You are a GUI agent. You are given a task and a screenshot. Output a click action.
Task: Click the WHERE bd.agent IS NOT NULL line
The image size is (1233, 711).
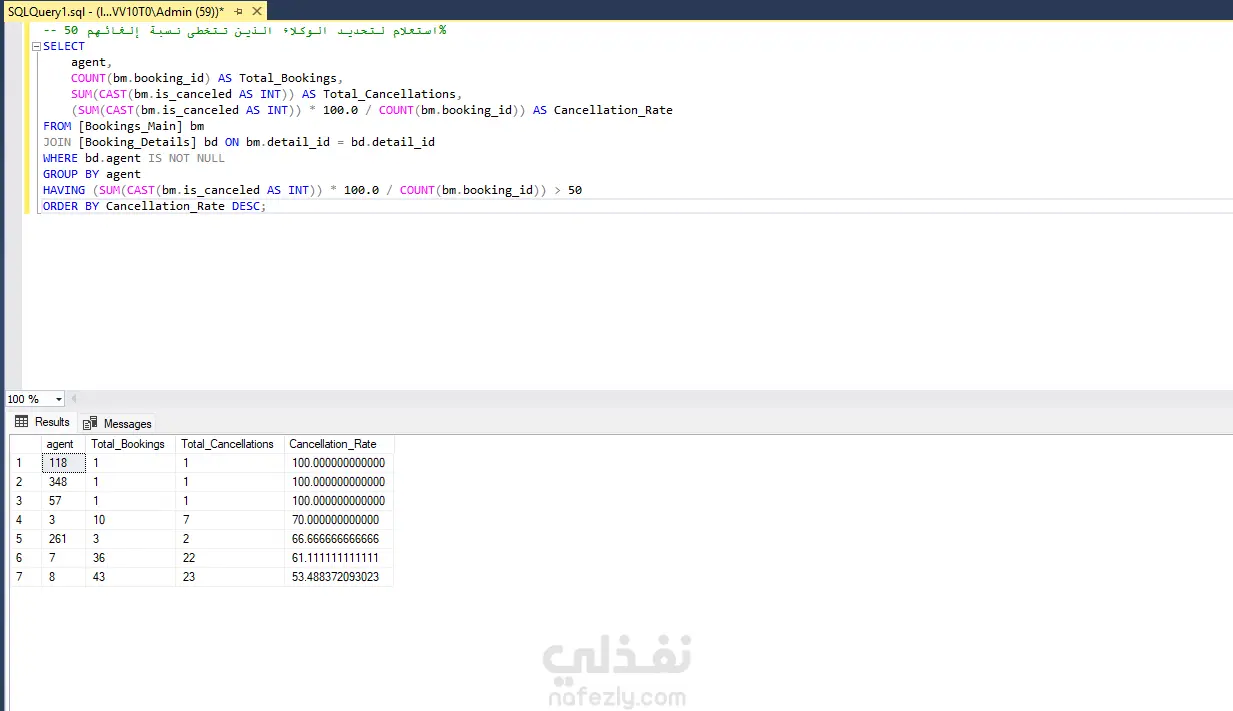click(x=134, y=158)
